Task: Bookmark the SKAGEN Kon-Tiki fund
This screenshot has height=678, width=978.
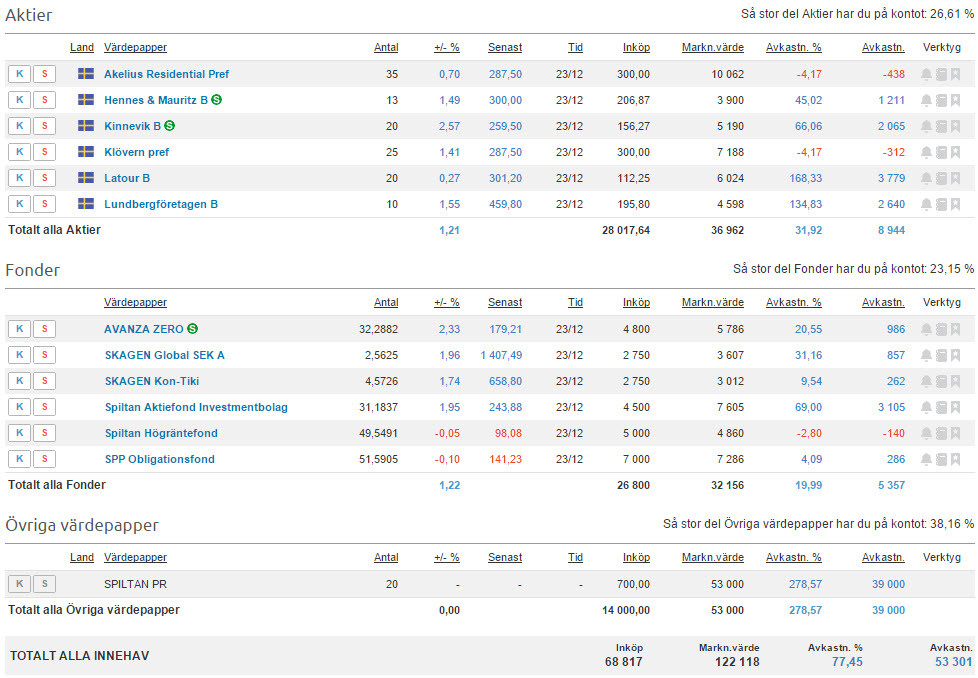Action: (955, 381)
